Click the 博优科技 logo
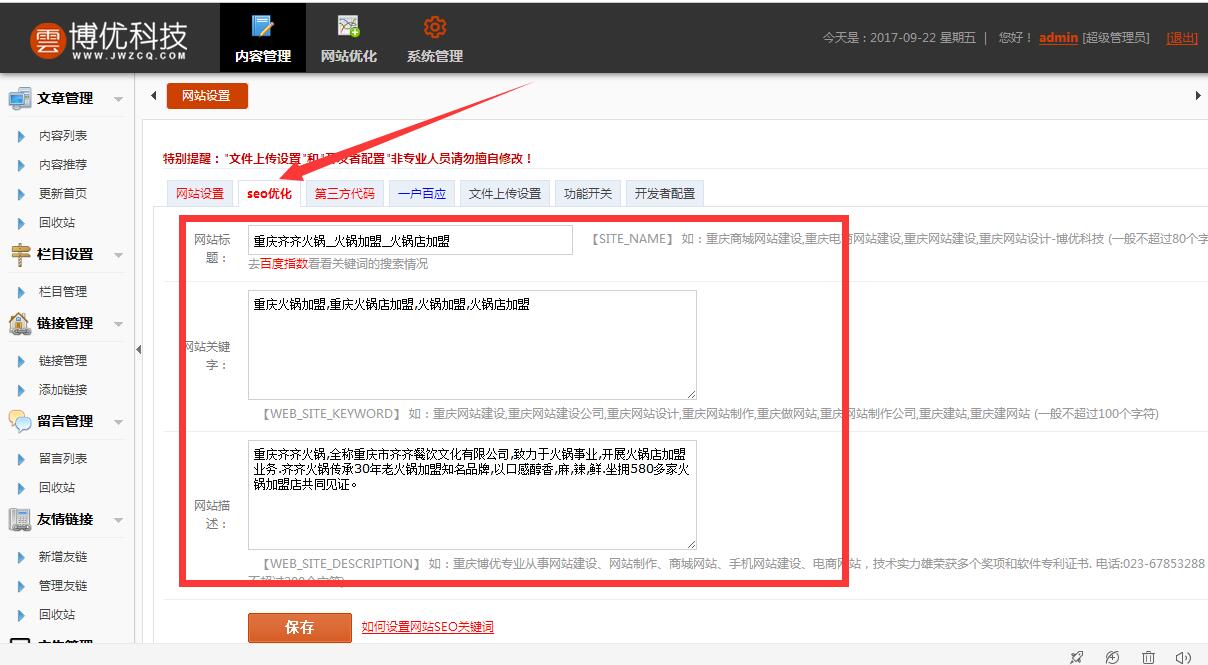 pyautogui.click(x=109, y=40)
